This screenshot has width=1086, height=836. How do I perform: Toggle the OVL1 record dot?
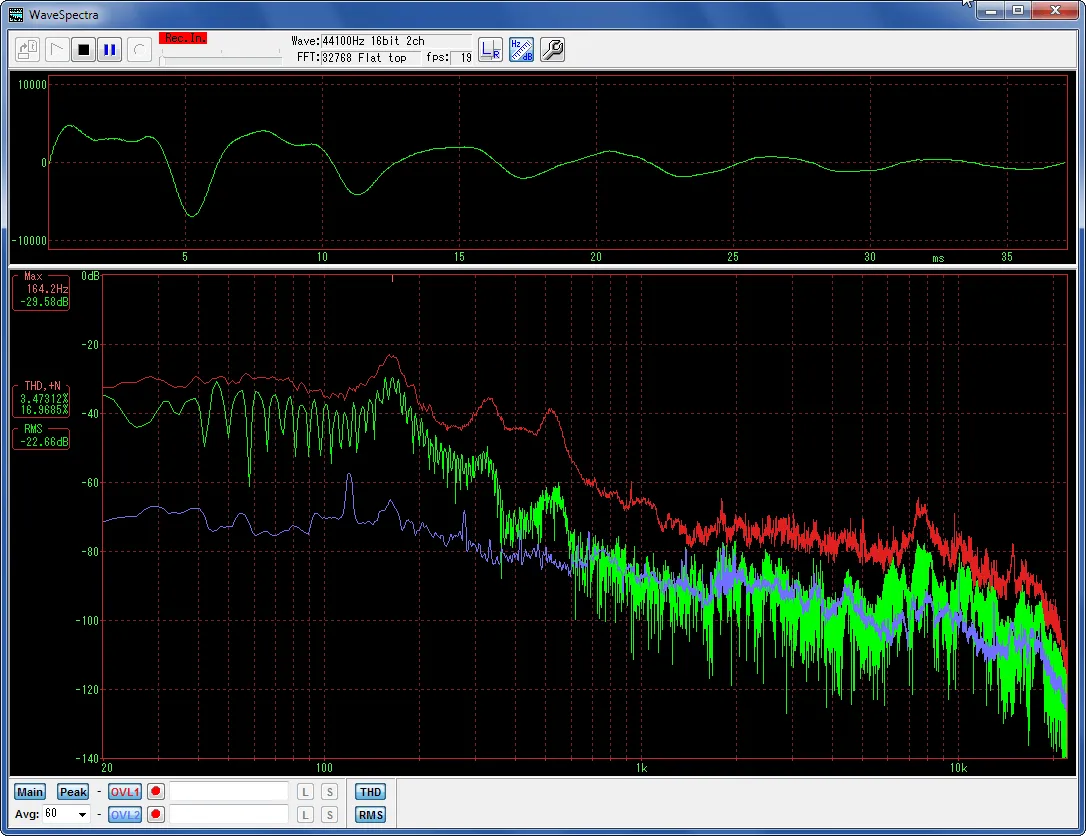(x=156, y=790)
